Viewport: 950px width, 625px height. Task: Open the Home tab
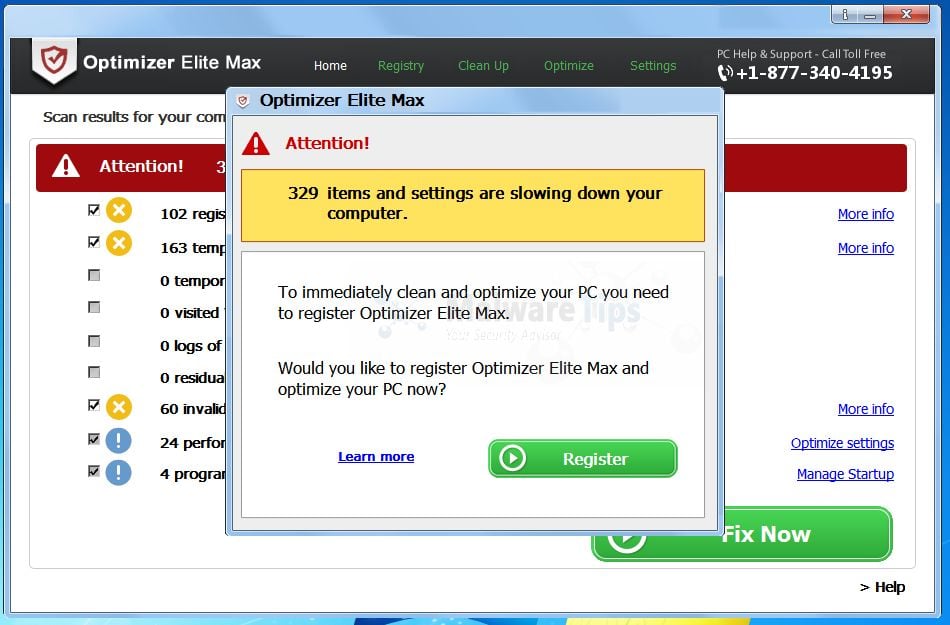[x=330, y=65]
